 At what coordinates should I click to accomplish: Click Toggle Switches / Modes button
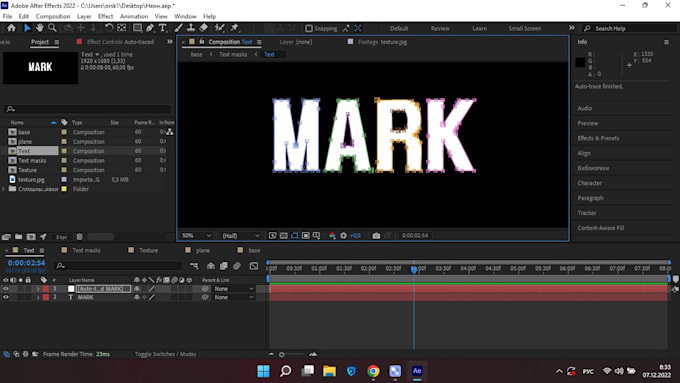[x=165, y=354]
